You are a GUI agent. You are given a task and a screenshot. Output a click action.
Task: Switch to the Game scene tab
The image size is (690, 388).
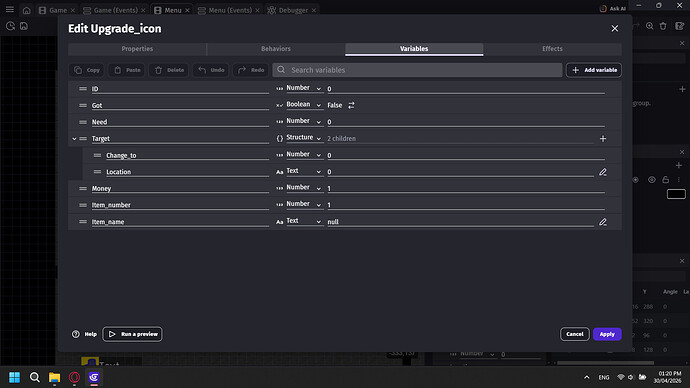[57, 10]
